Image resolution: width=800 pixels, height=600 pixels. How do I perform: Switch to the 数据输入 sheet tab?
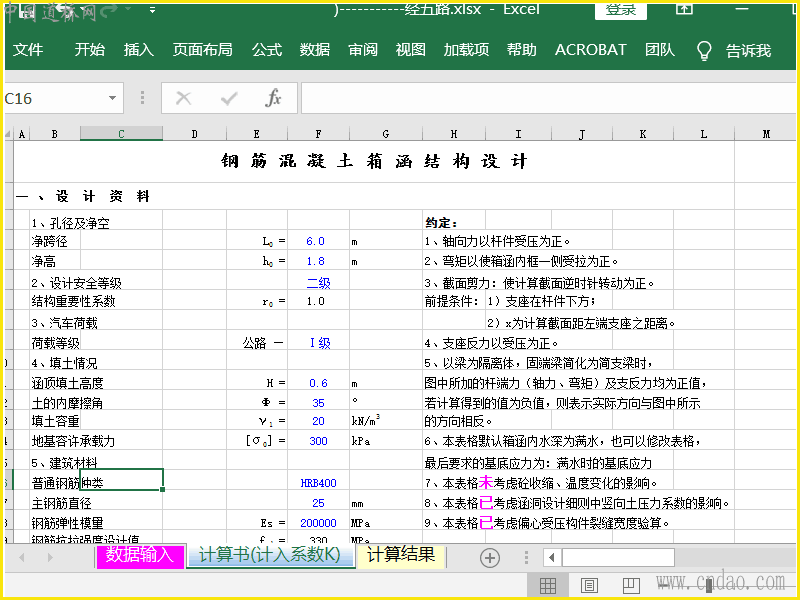pos(140,555)
